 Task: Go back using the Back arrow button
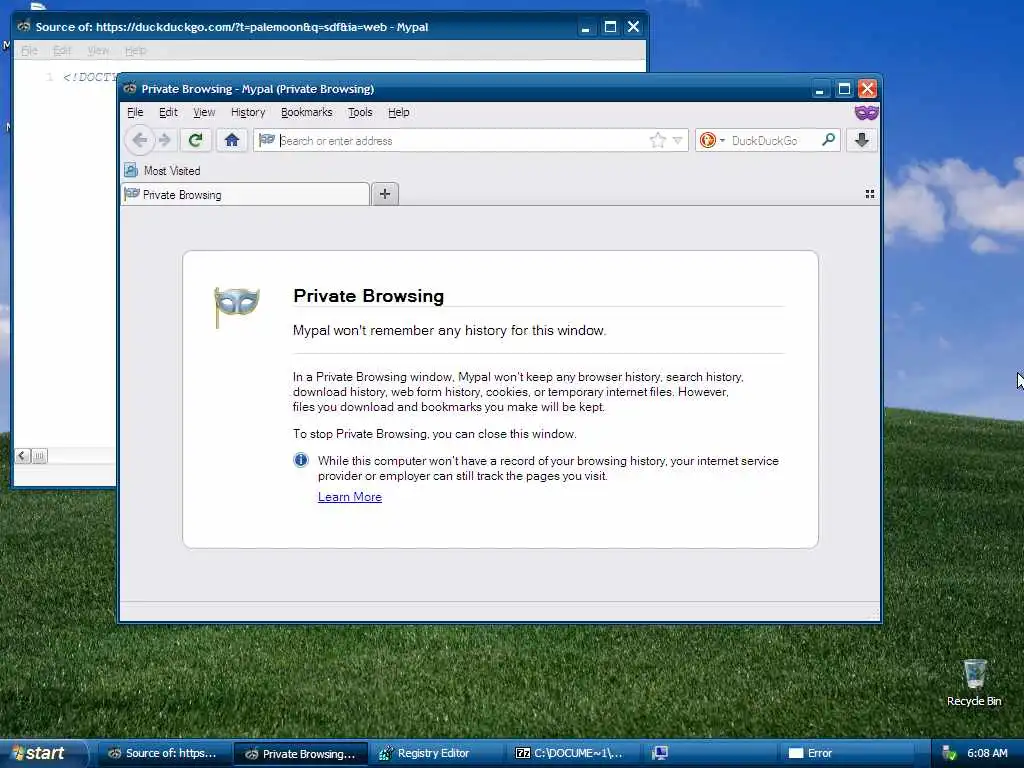(139, 140)
